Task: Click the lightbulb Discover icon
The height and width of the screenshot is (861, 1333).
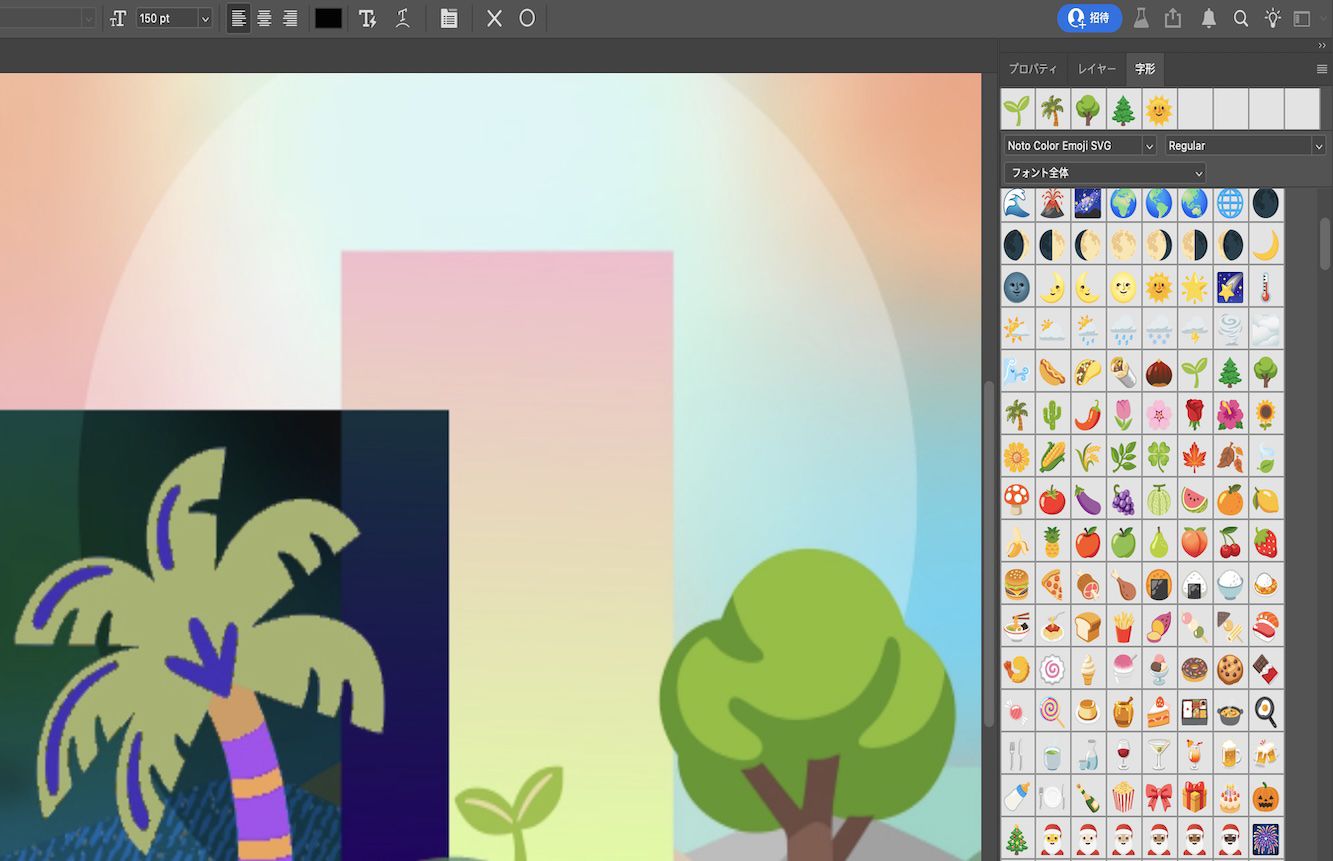Action: (x=1272, y=18)
